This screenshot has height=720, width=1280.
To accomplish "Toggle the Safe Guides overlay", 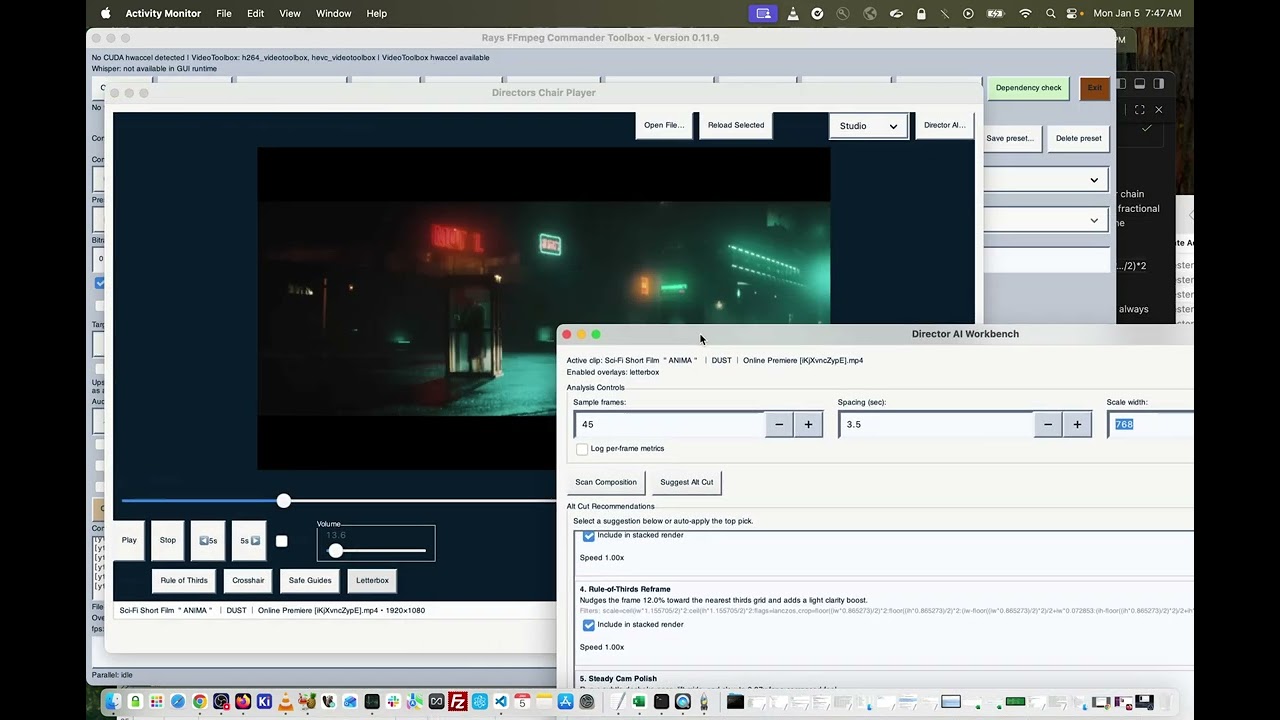I will (310, 580).
